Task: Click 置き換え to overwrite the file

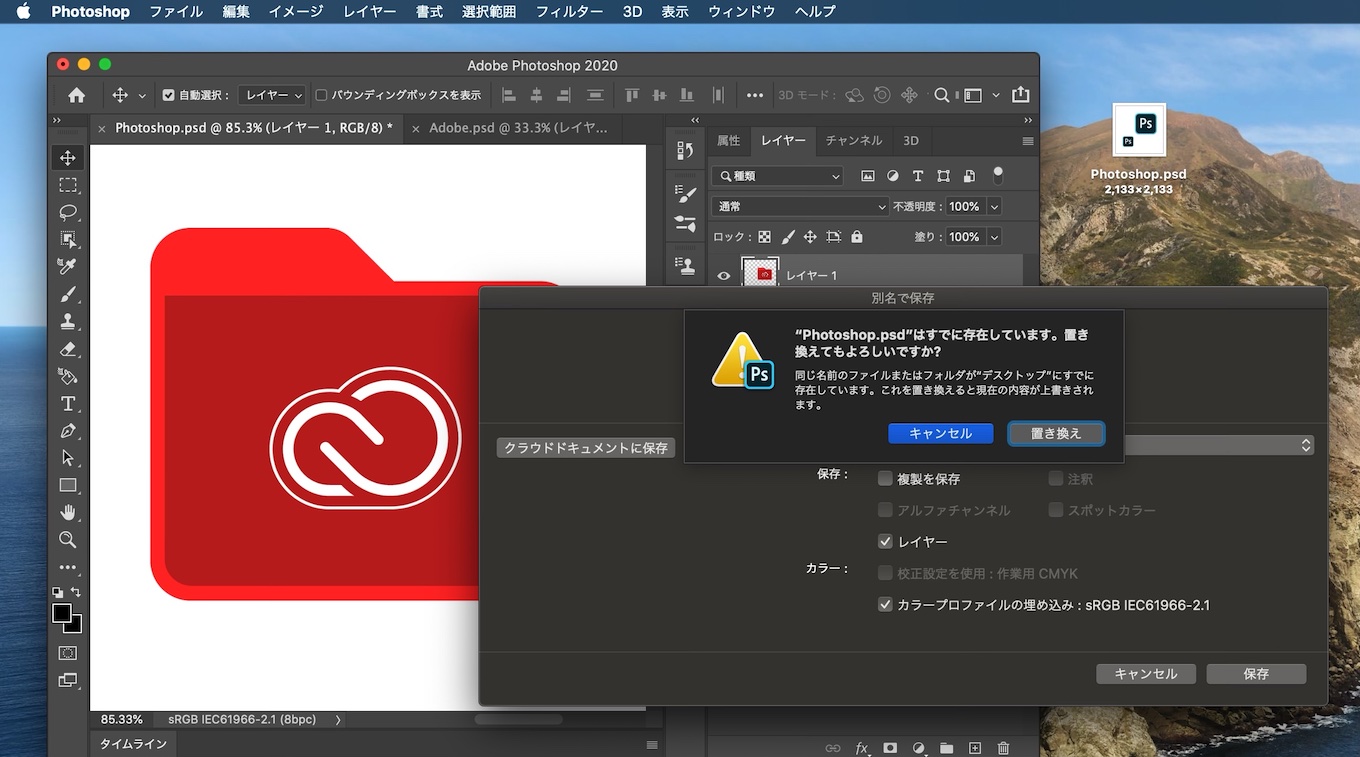Action: [x=1056, y=433]
